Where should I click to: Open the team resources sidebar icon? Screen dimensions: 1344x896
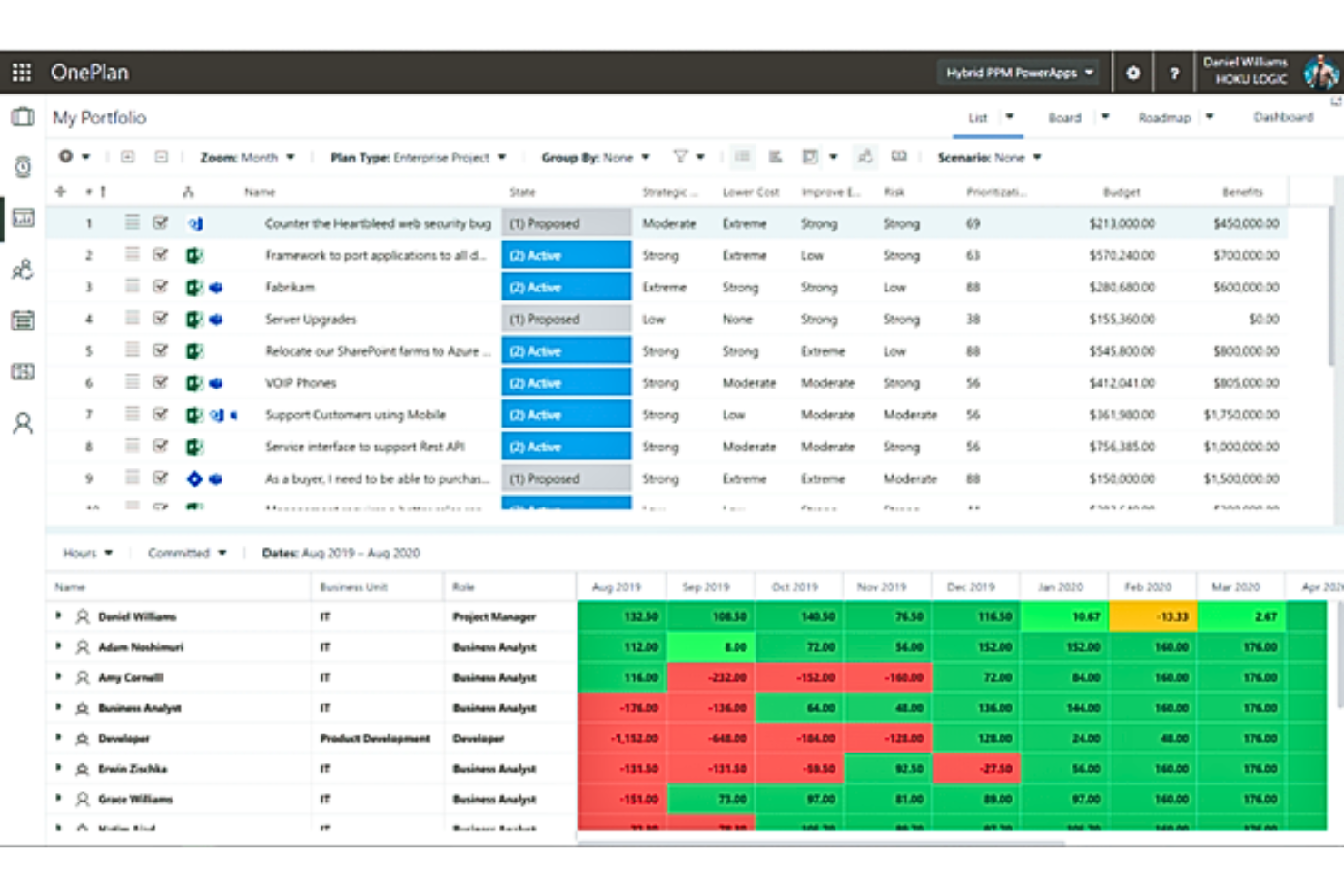[x=23, y=269]
